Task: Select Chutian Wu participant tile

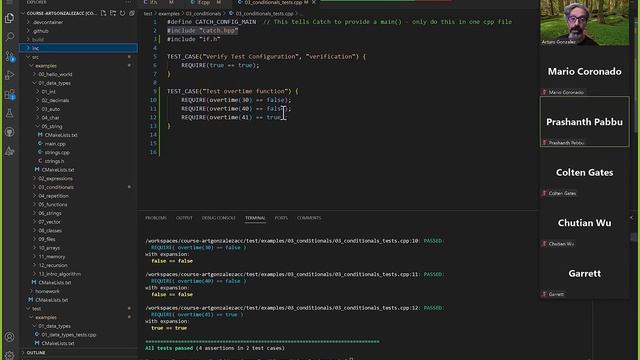Action: [x=584, y=222]
